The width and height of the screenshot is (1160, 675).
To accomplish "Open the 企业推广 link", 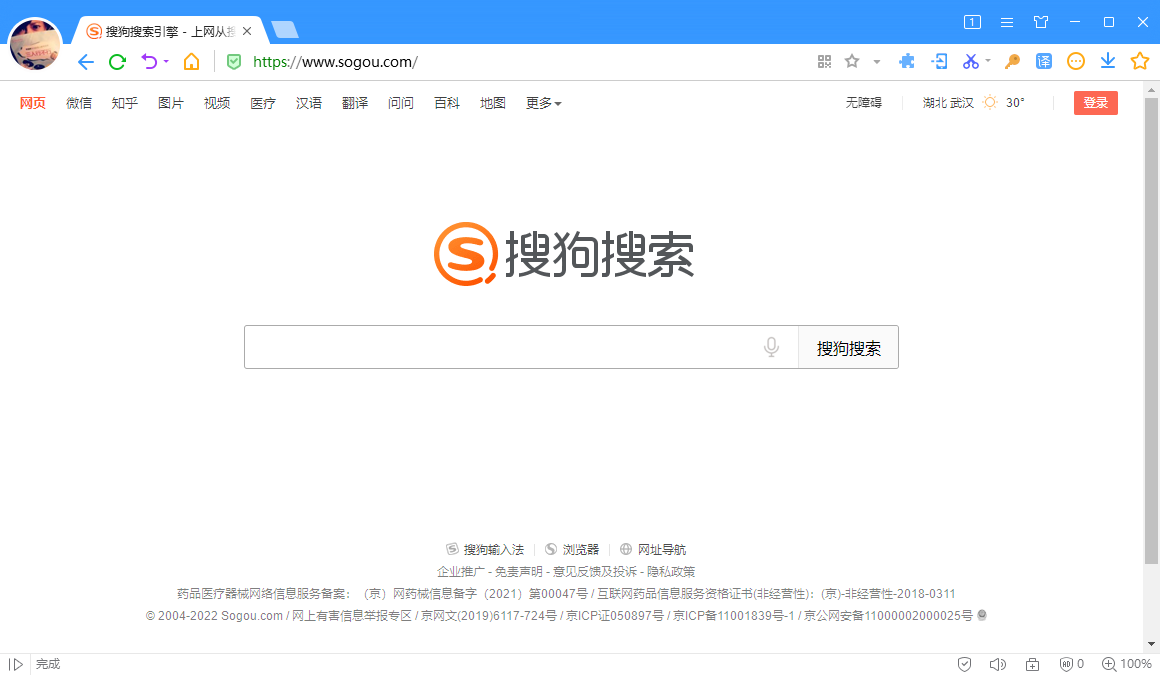I will 461,571.
